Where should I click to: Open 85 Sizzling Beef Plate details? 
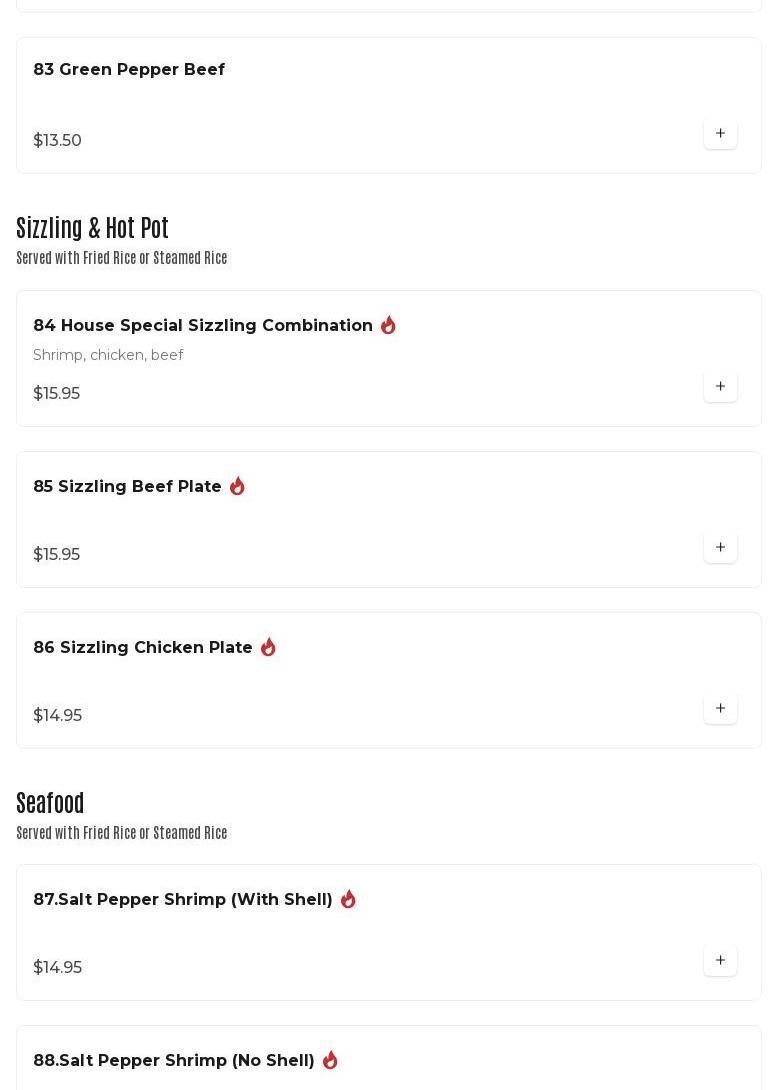(127, 486)
